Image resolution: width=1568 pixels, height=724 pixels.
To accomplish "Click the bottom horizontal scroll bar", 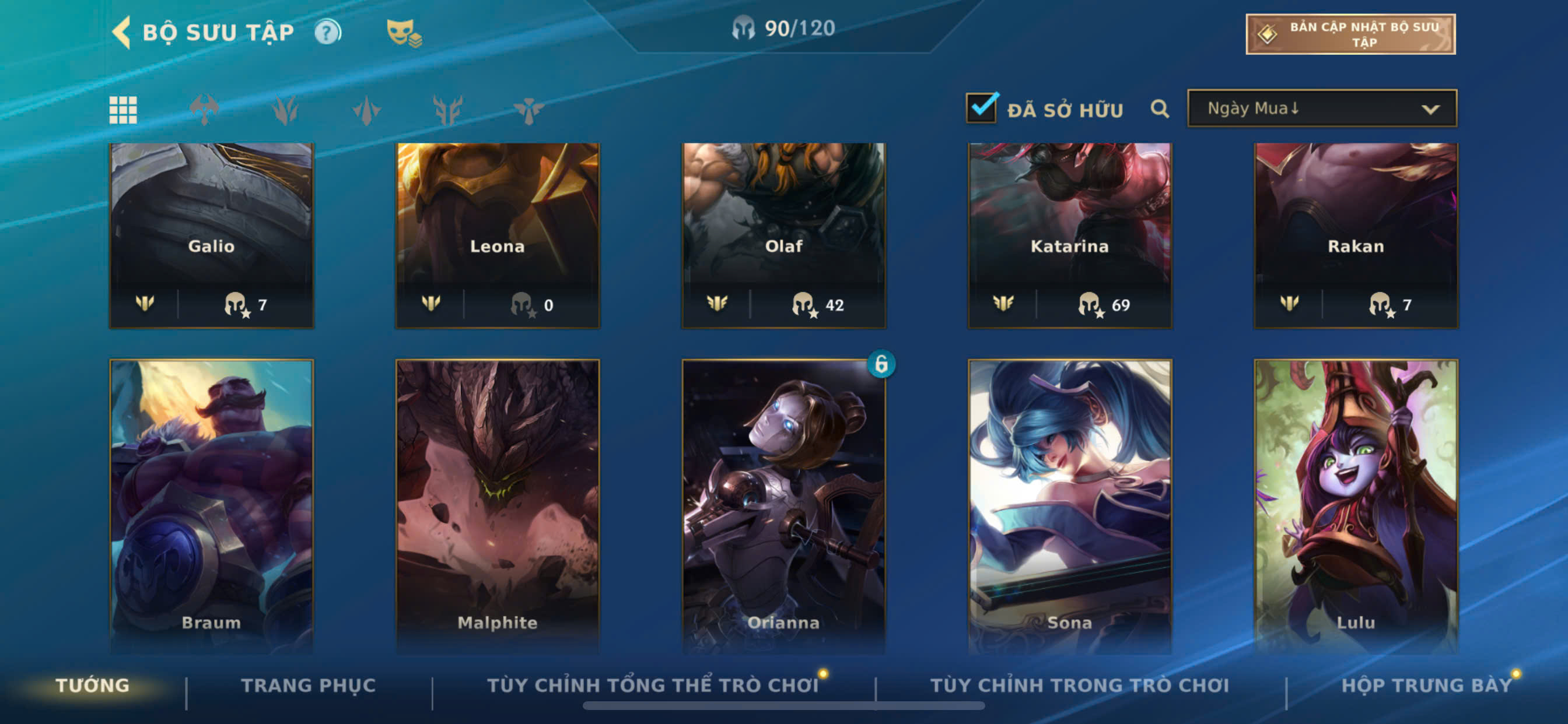I will pos(783,706).
